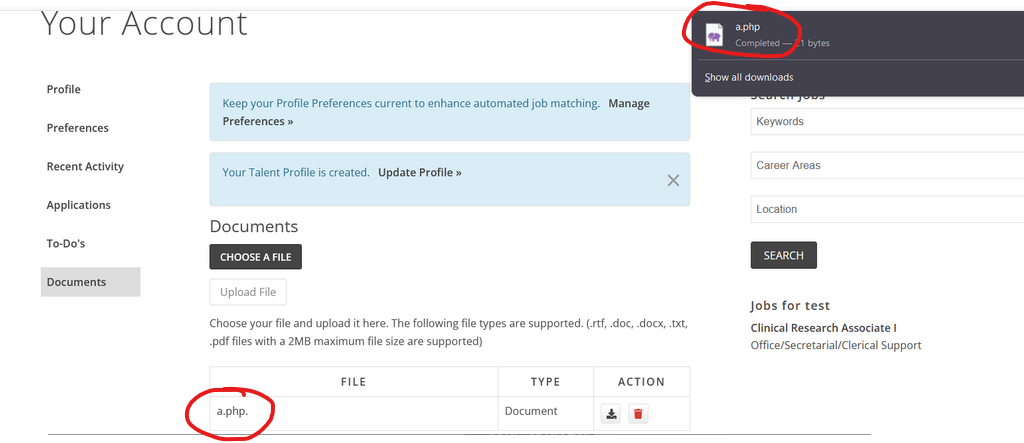
Task: Click the a.php file icon in downloads
Action: click(x=714, y=35)
